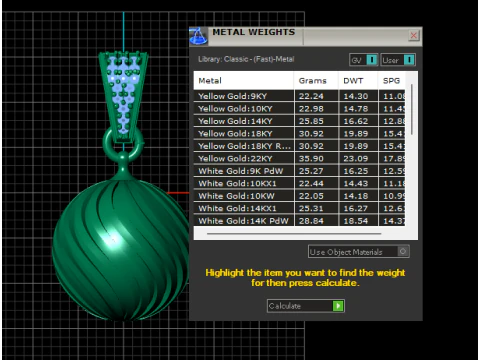Screen dimensions: 480x360
Task: Click the 23.09 DWT value
Action: [356, 159]
